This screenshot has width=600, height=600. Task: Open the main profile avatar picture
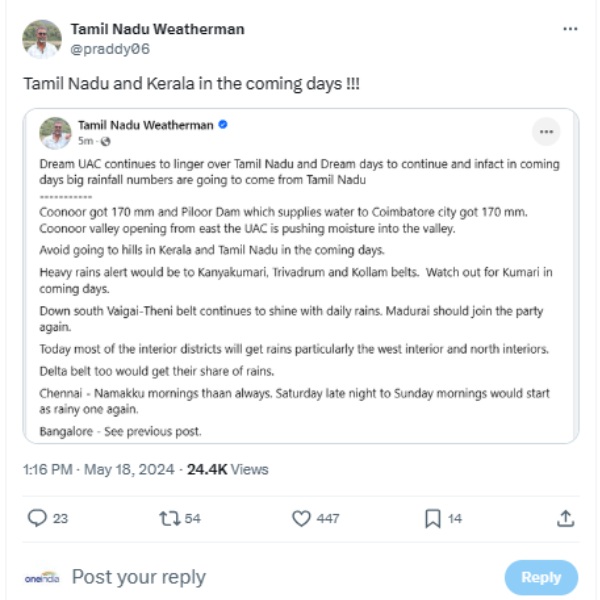click(x=42, y=39)
